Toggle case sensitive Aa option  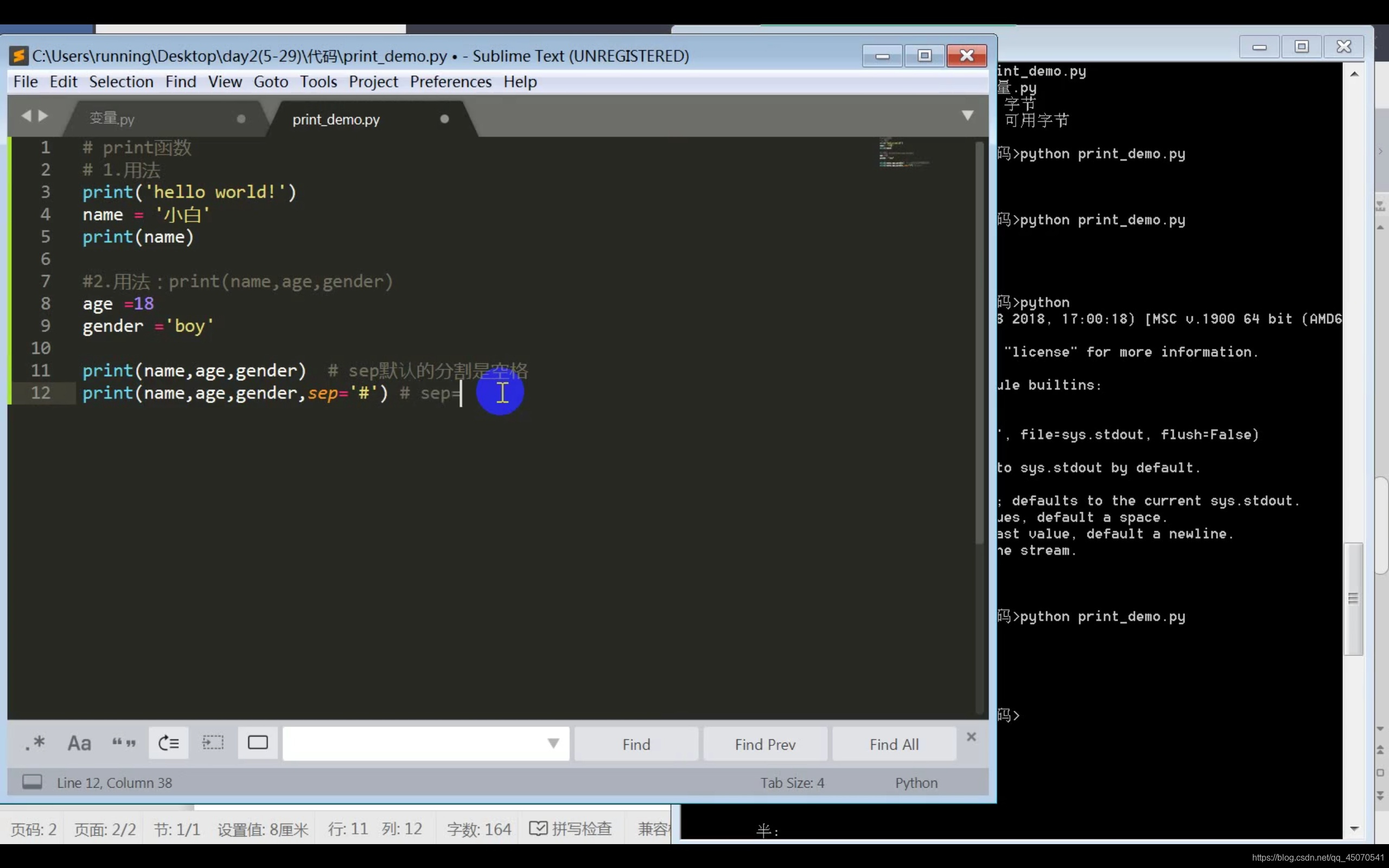[79, 743]
